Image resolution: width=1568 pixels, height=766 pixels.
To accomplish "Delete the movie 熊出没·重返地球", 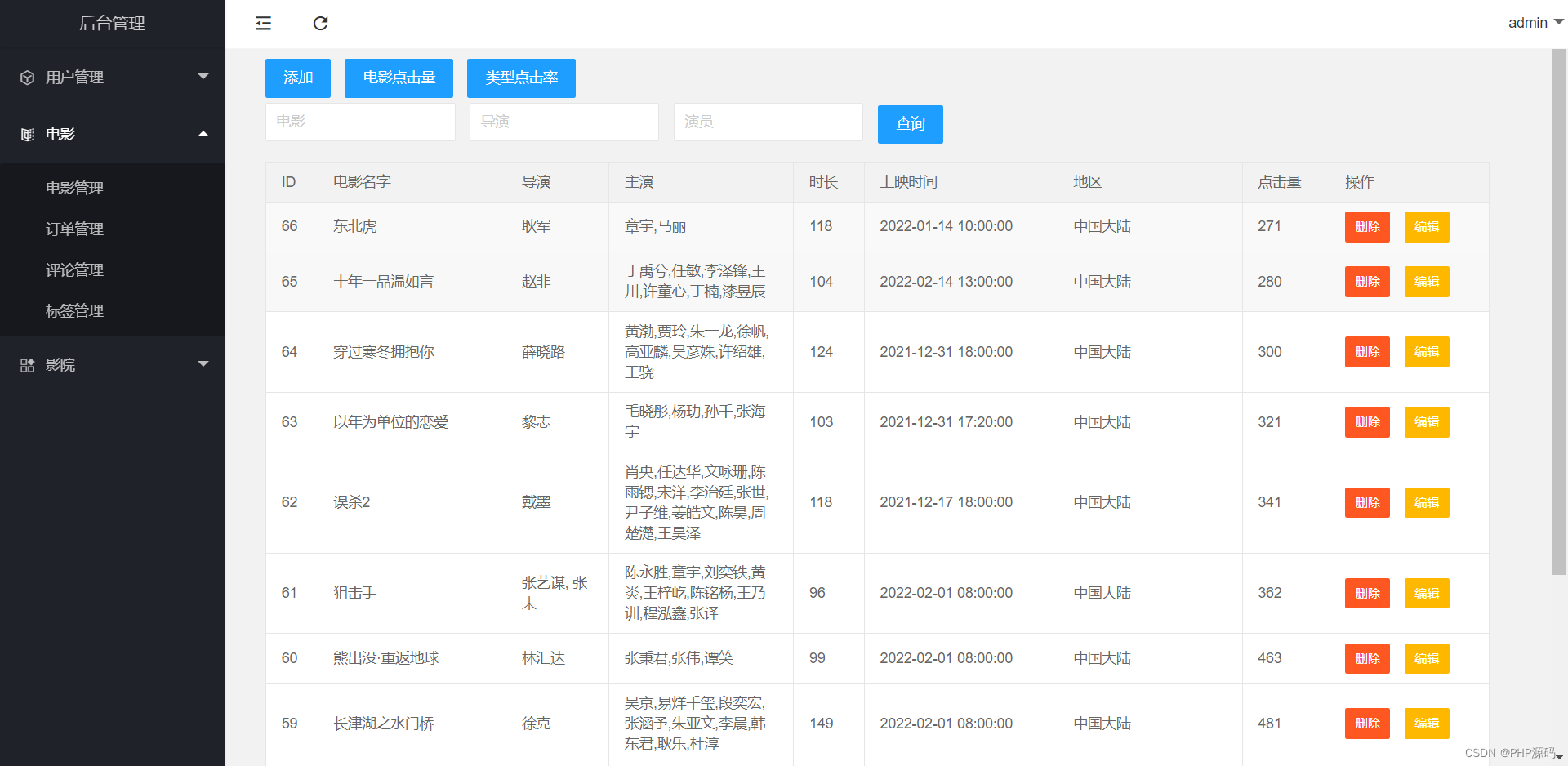I will click(x=1367, y=659).
